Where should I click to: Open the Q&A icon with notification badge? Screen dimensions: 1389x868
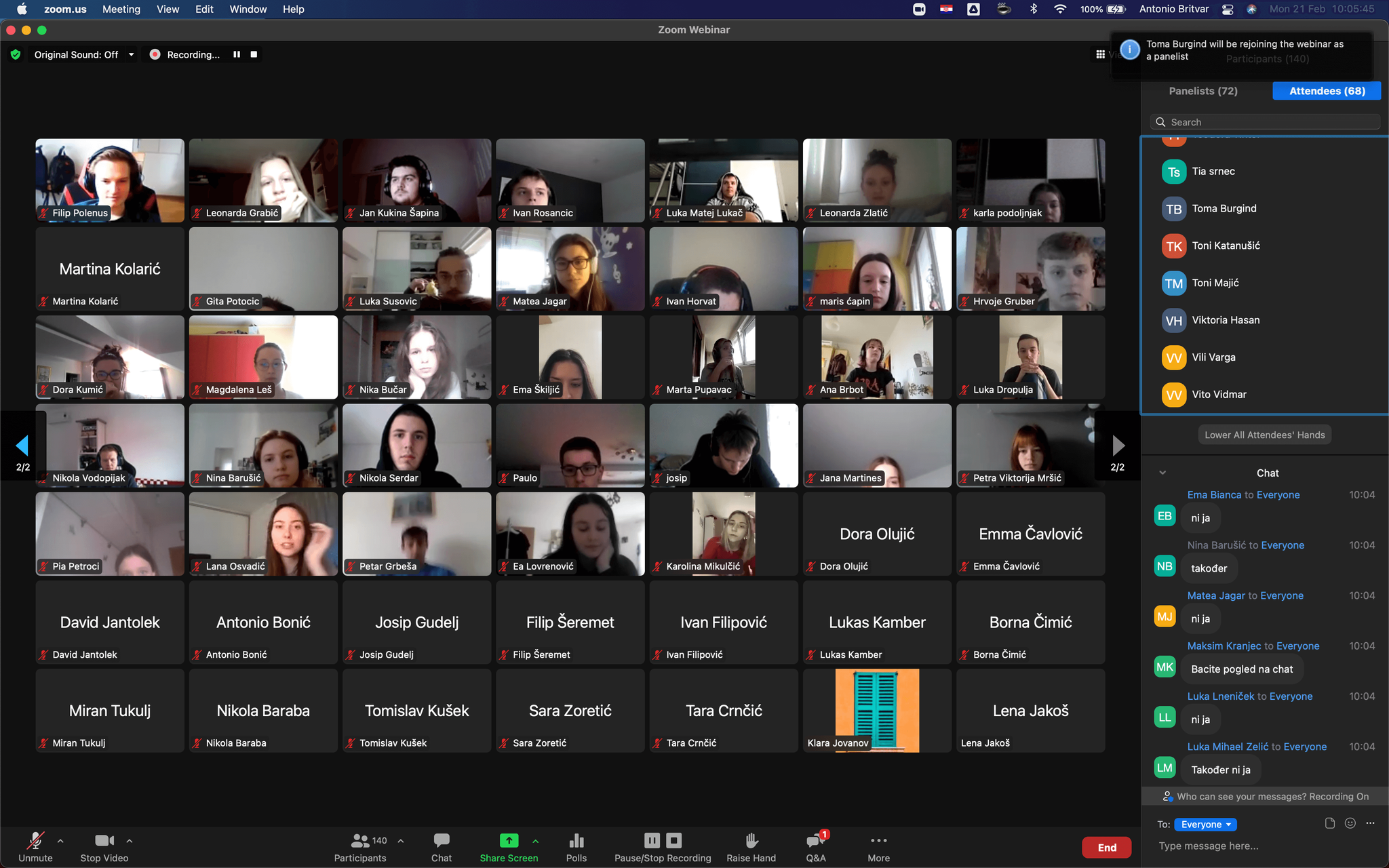coord(816,840)
